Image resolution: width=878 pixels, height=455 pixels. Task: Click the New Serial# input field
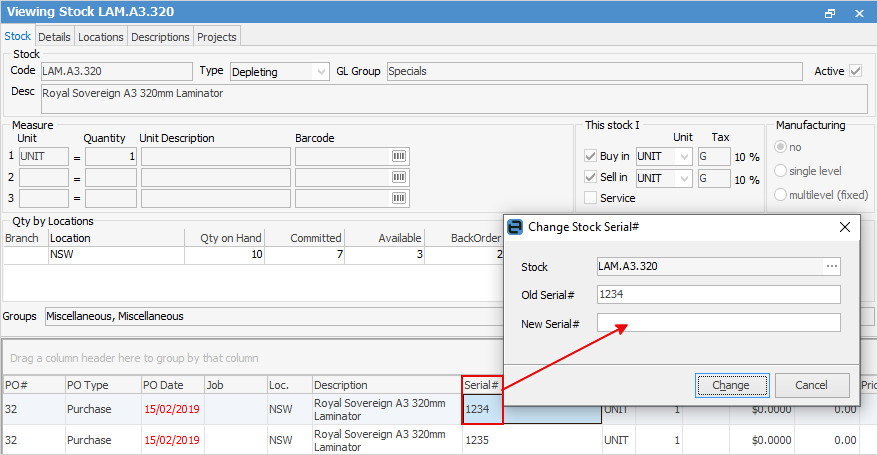[718, 323]
